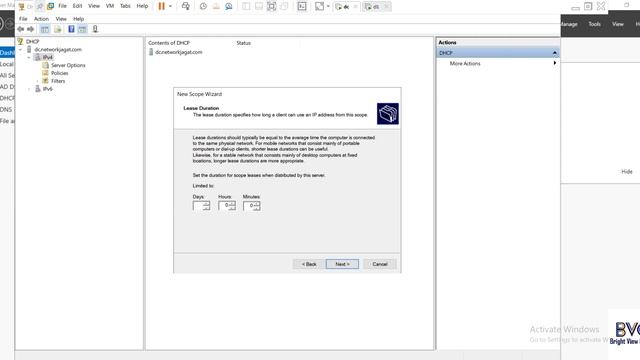Screen dimensions: 640x360
Task: Open the VMware Tabs menu
Action: tap(125, 6)
